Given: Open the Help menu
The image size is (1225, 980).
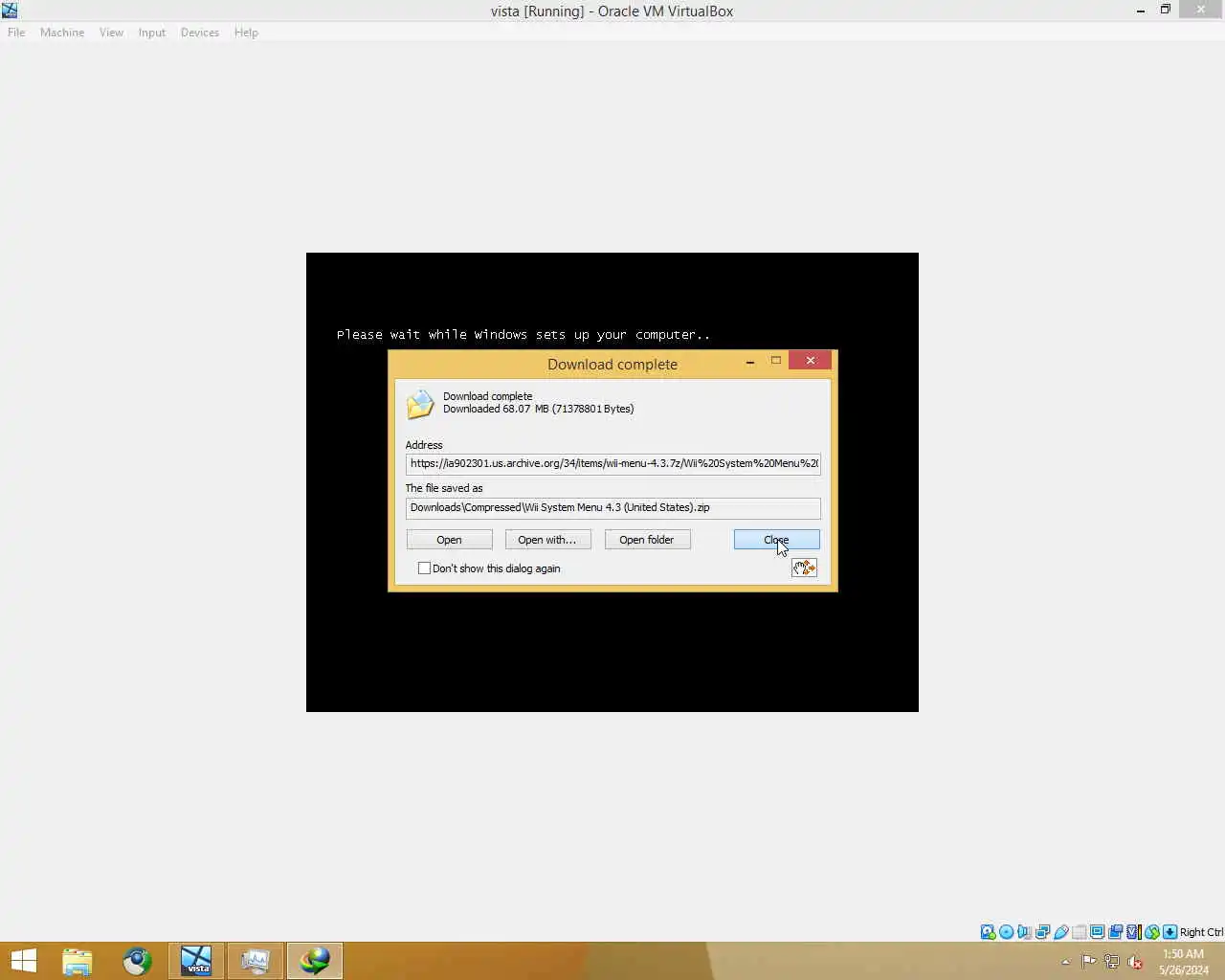Looking at the screenshot, I should pyautogui.click(x=246, y=33).
